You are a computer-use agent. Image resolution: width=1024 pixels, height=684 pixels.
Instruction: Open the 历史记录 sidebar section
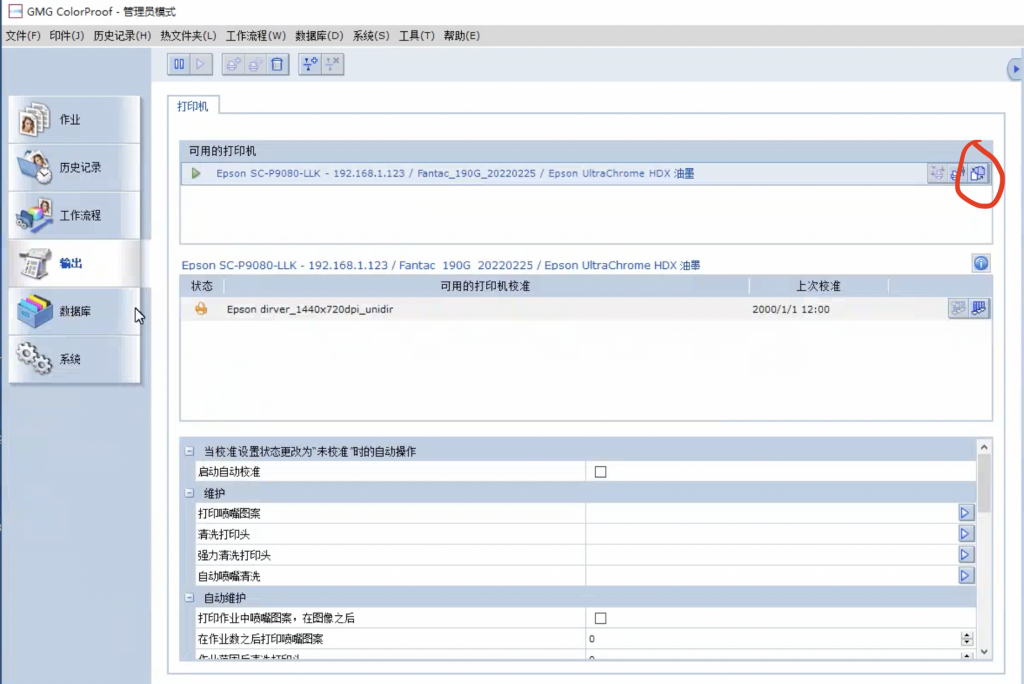pyautogui.click(x=74, y=167)
